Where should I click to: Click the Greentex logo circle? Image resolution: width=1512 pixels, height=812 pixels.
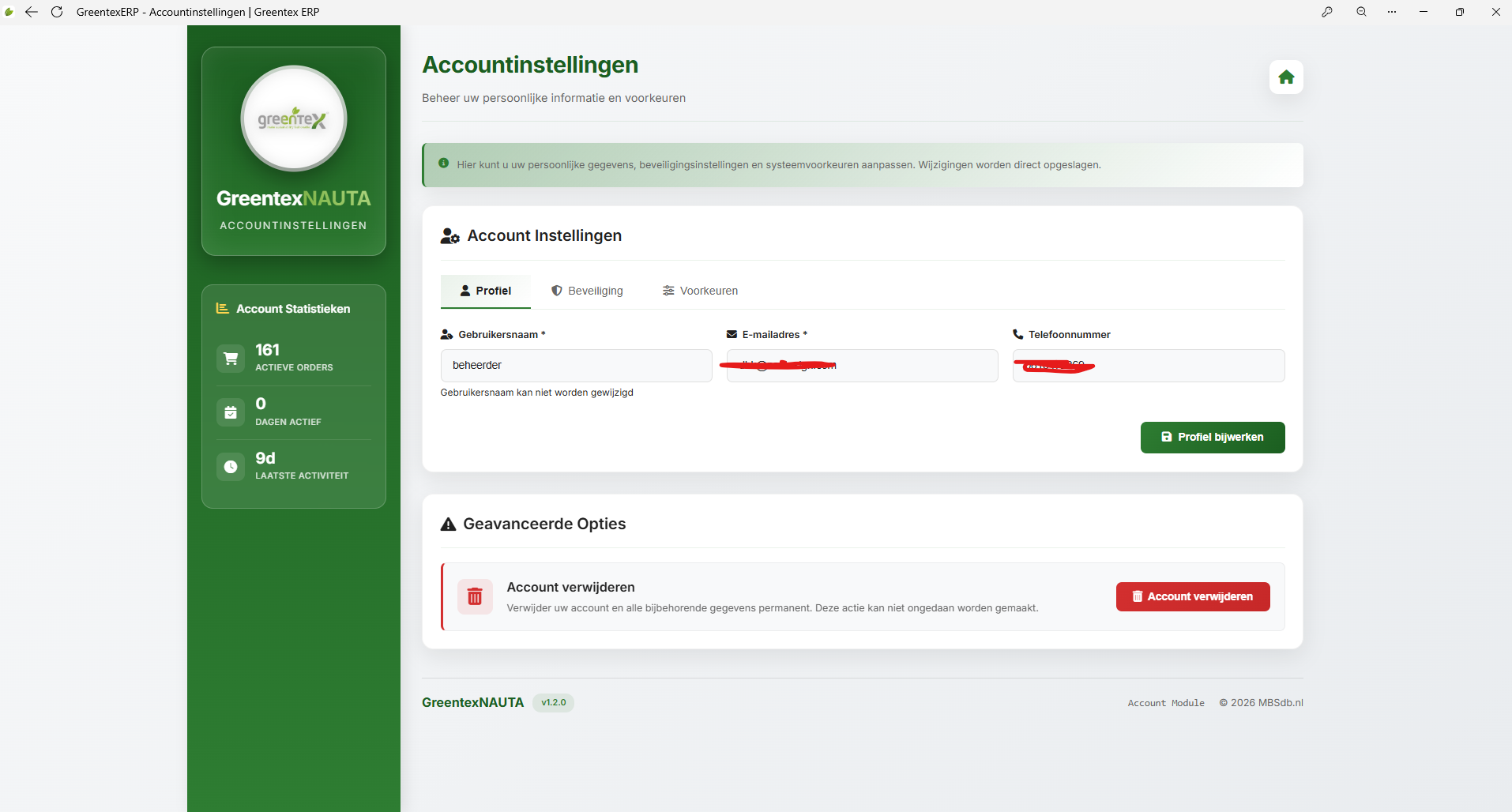(294, 118)
